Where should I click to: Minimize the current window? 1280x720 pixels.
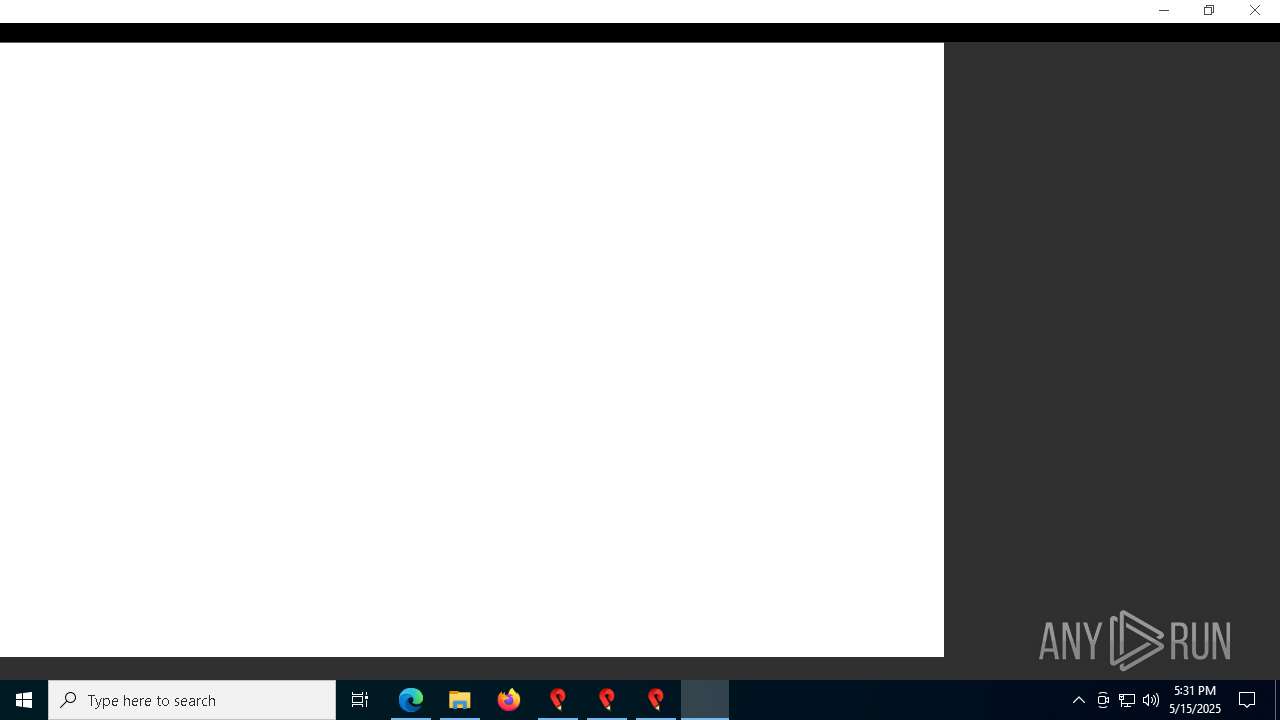pos(1163,10)
